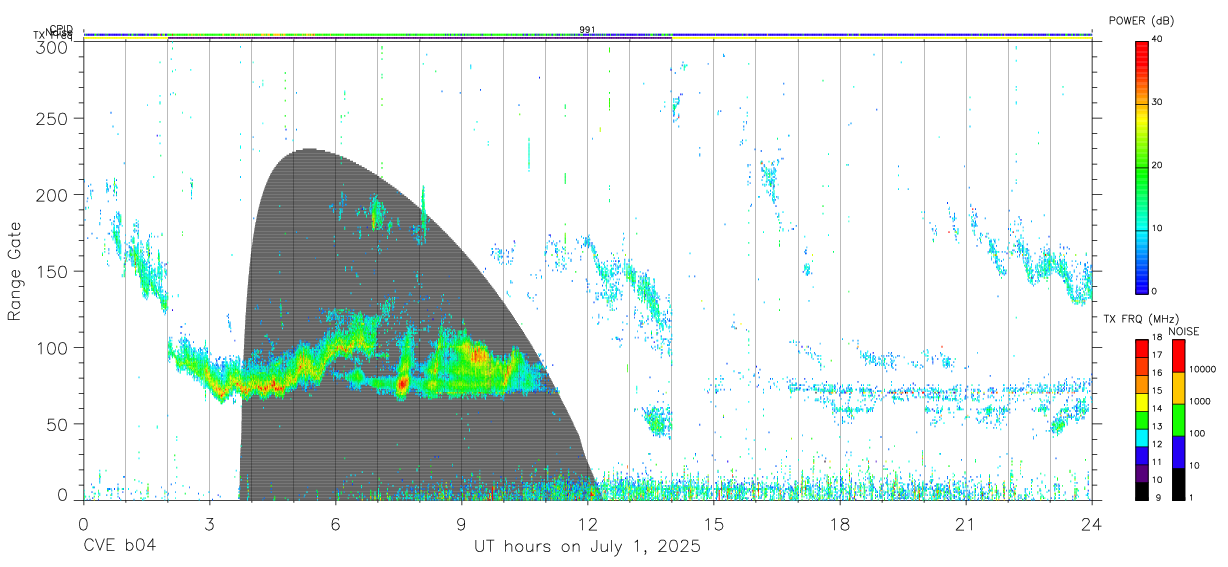Click the "Range Gate" y-axis label
The height and width of the screenshot is (567, 1228).
tap(16, 270)
